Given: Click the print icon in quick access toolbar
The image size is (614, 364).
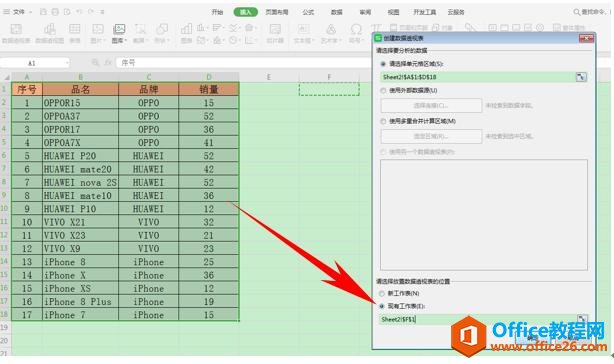Looking at the screenshot, I should pos(55,12).
